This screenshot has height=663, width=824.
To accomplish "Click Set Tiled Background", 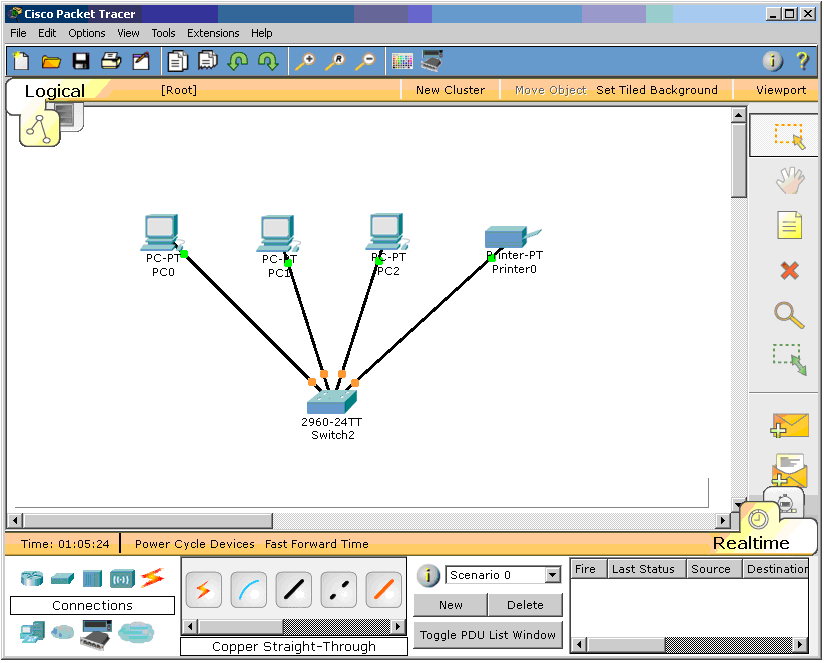I will coord(656,90).
